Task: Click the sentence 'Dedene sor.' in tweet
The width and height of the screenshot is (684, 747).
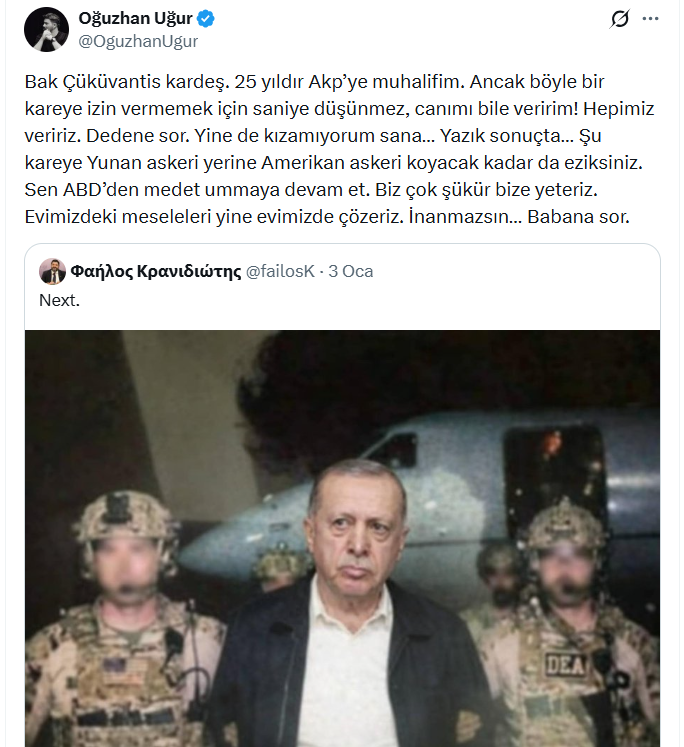Action: 138,136
